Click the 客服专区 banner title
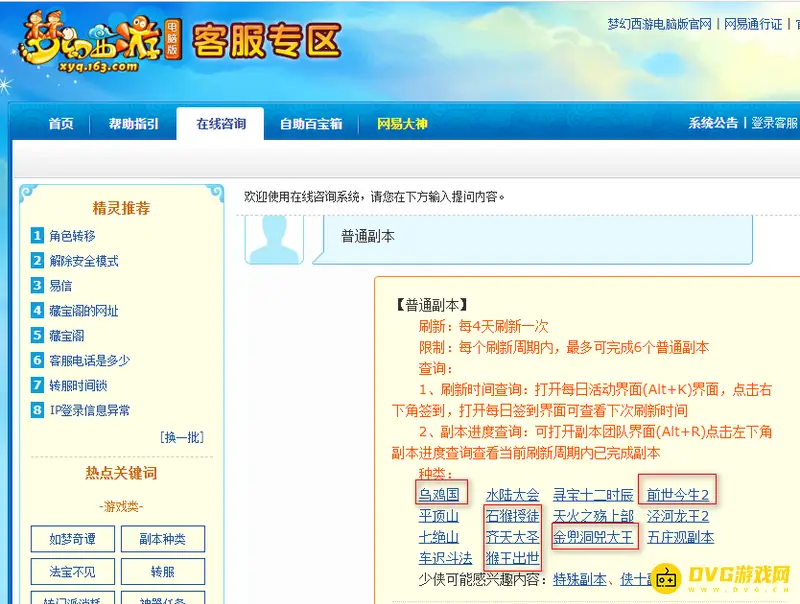Viewport: 800px width, 604px height. tap(266, 42)
